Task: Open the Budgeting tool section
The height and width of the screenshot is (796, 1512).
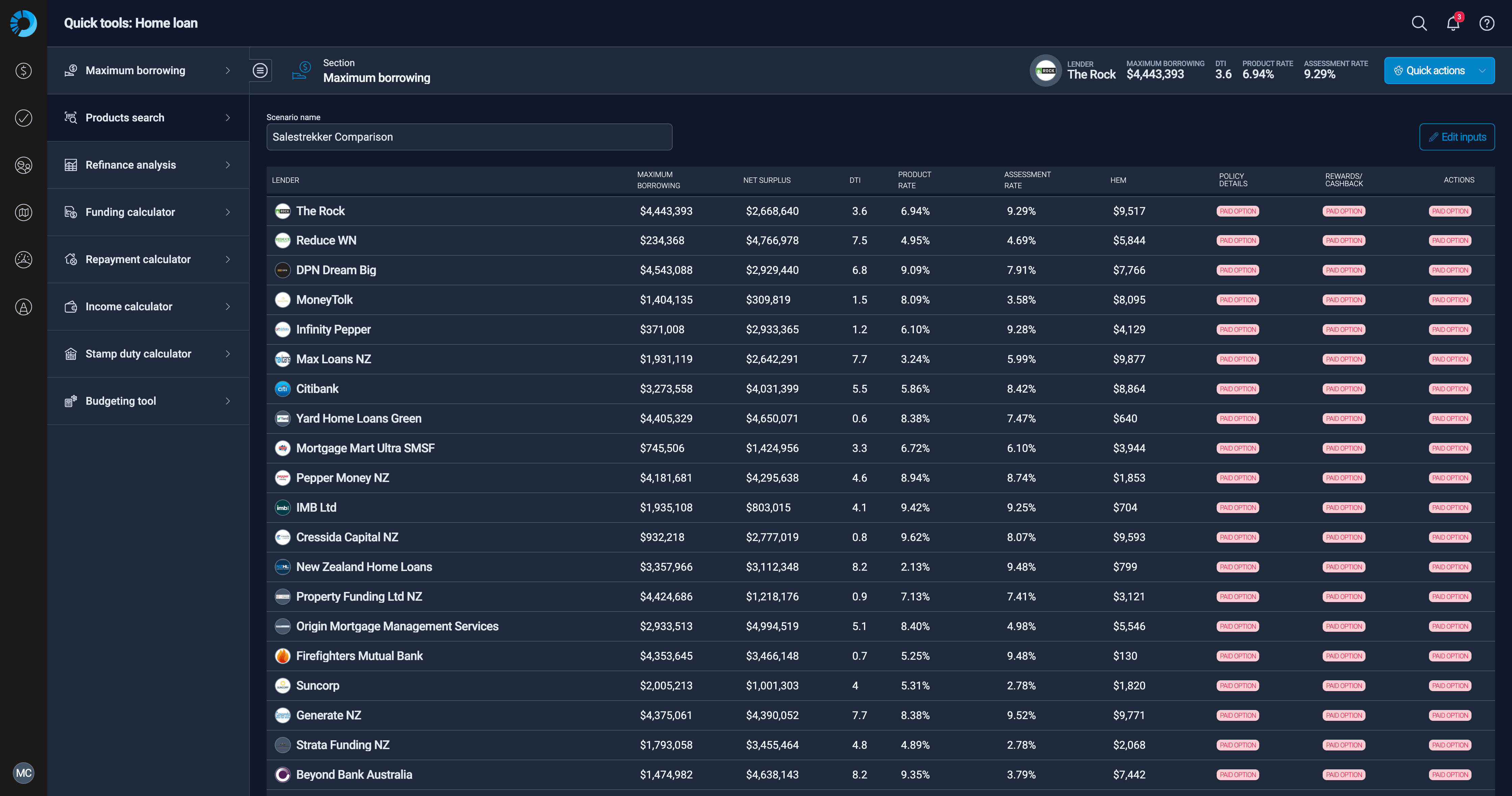Action: (148, 401)
